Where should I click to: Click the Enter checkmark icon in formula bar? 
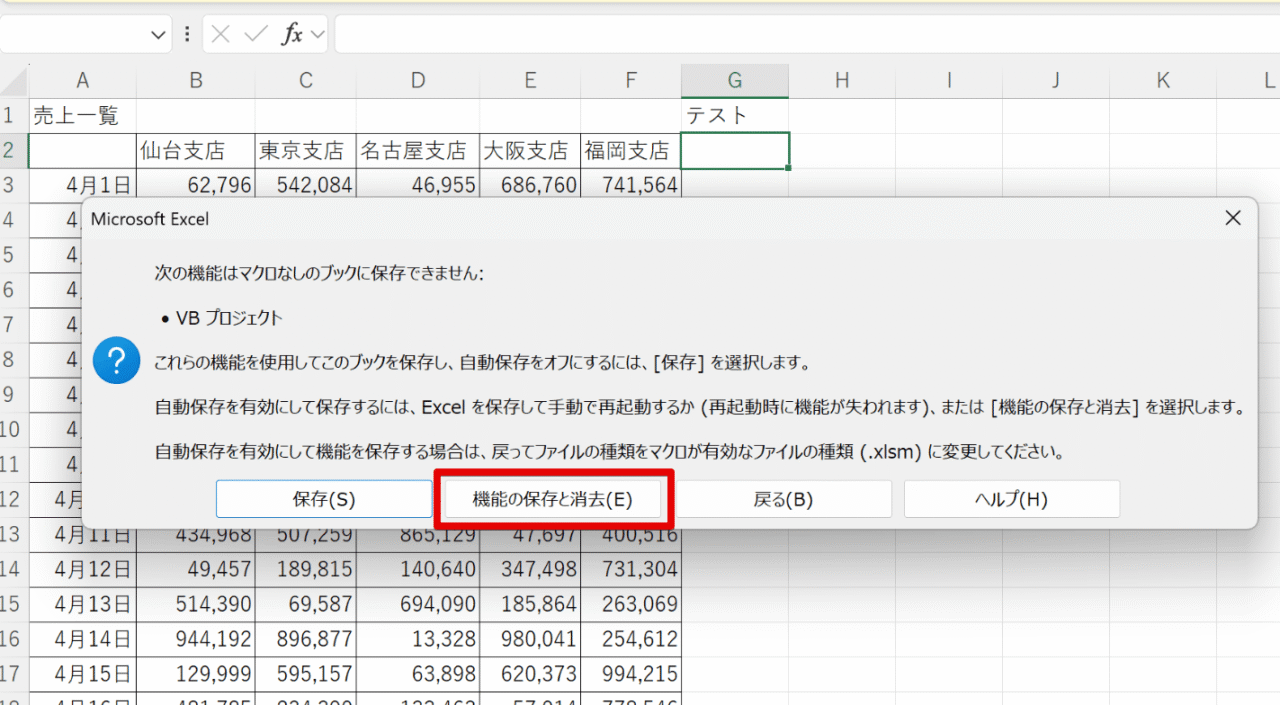(x=256, y=34)
